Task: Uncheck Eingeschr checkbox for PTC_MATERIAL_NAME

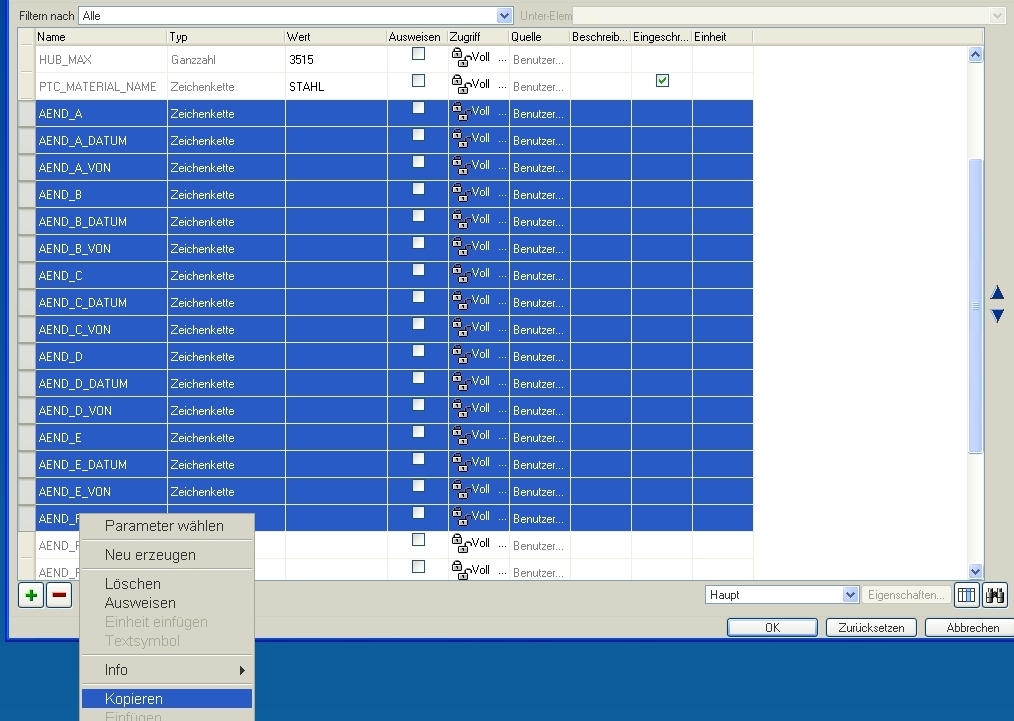Action: coord(662,81)
